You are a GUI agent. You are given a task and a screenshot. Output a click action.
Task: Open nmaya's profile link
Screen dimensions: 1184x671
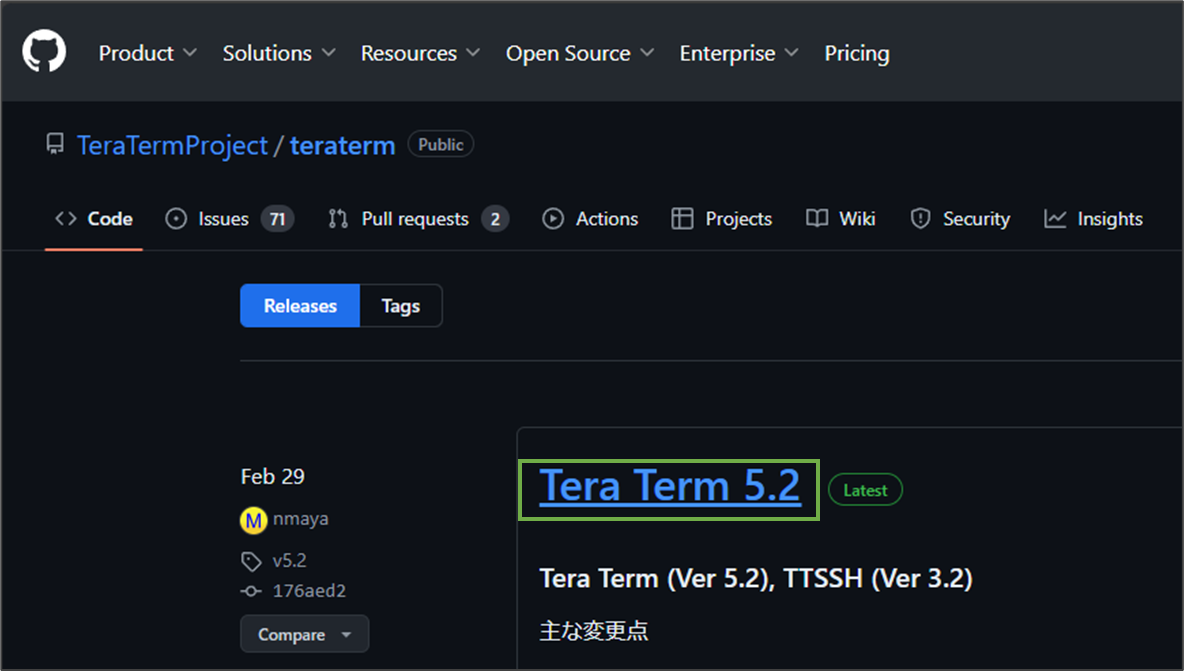pyautogui.click(x=301, y=519)
